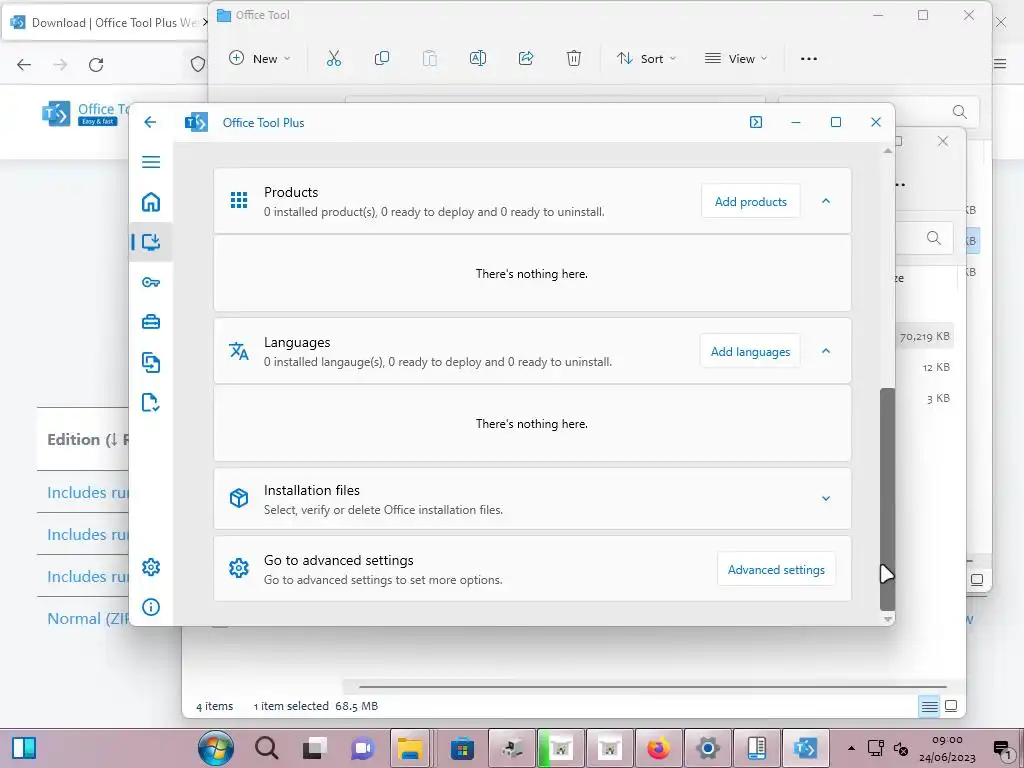The width and height of the screenshot is (1024, 768).
Task: Open See more dots in Explorer toolbar
Action: 808,59
